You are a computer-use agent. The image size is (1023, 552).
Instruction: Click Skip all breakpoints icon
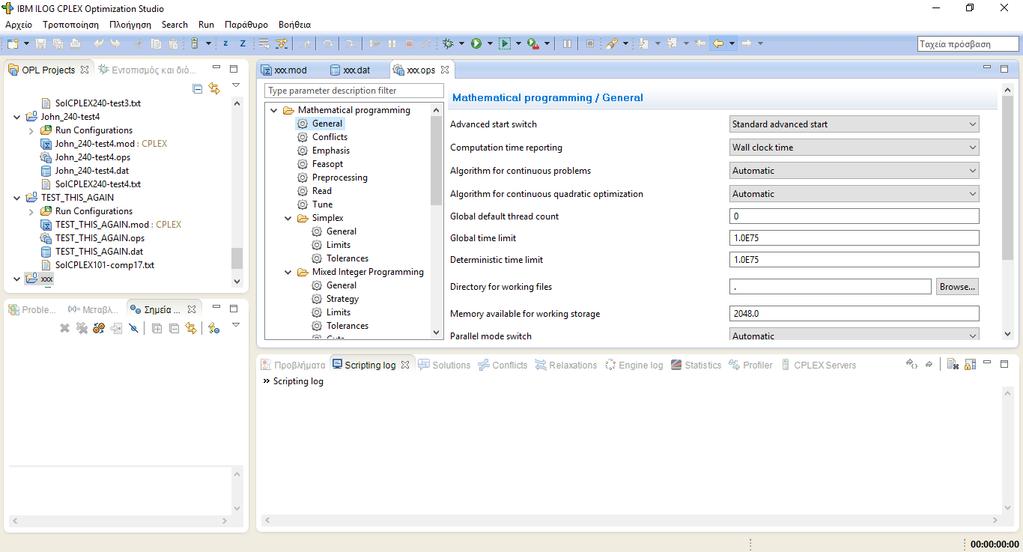tap(133, 328)
